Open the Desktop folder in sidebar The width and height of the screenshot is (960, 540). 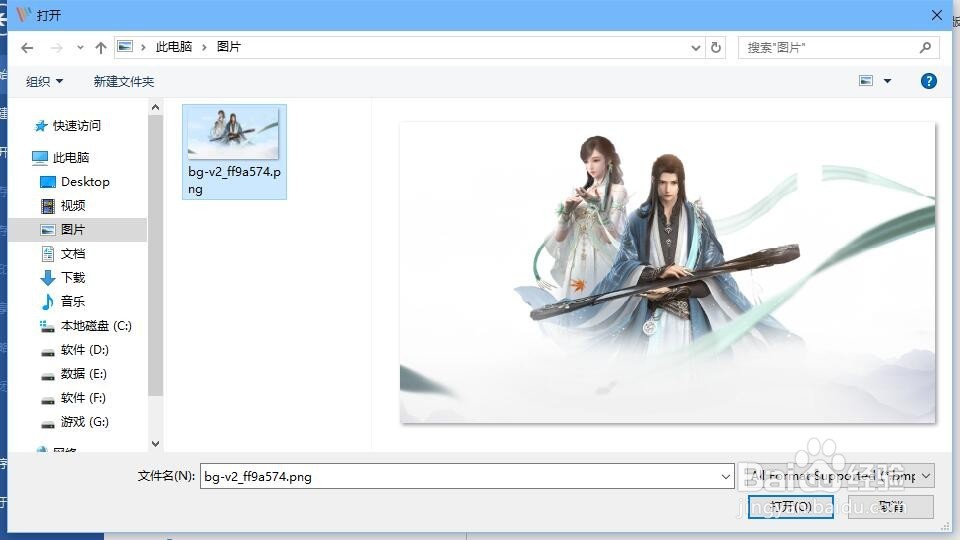[x=85, y=182]
